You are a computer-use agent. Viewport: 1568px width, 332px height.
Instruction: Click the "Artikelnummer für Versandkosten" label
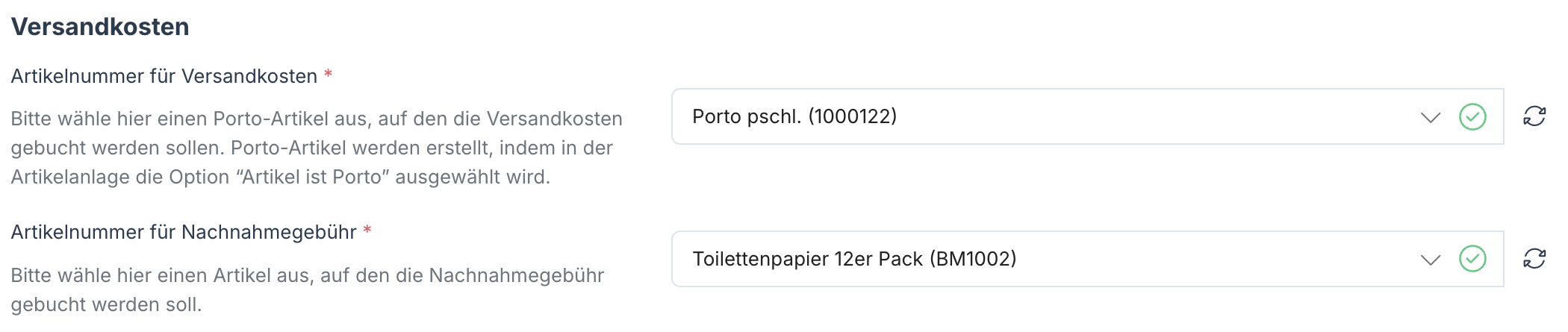pyautogui.click(x=164, y=76)
